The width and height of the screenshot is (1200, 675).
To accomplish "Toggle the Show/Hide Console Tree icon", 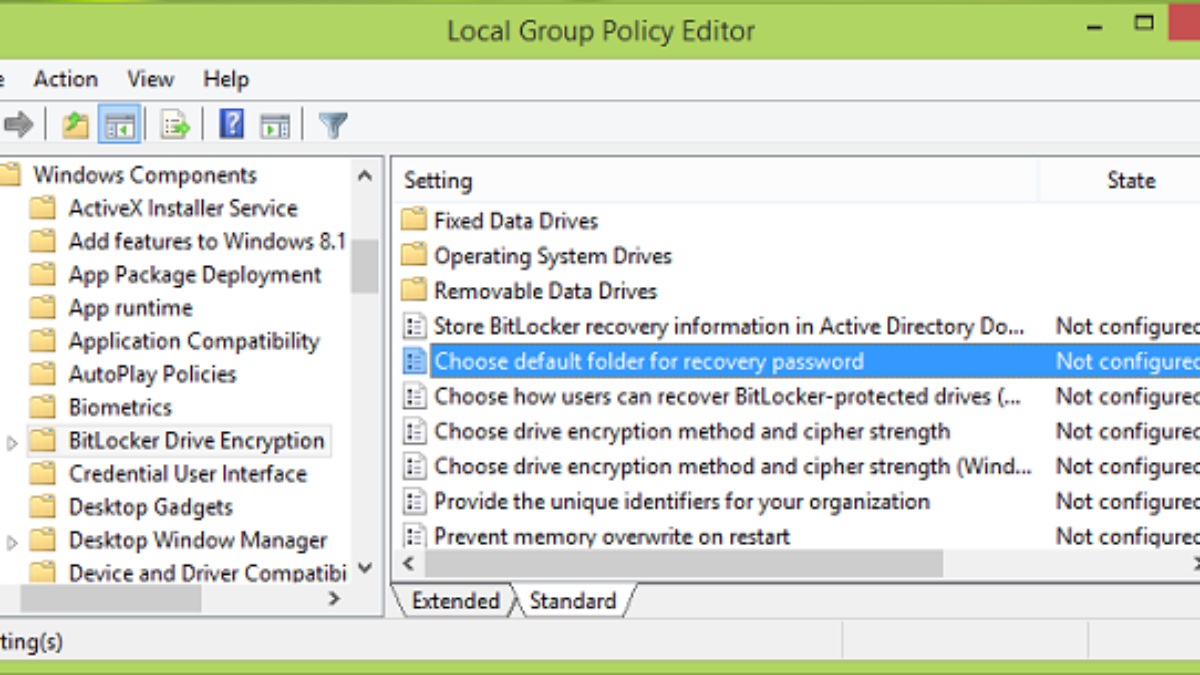I will [120, 125].
